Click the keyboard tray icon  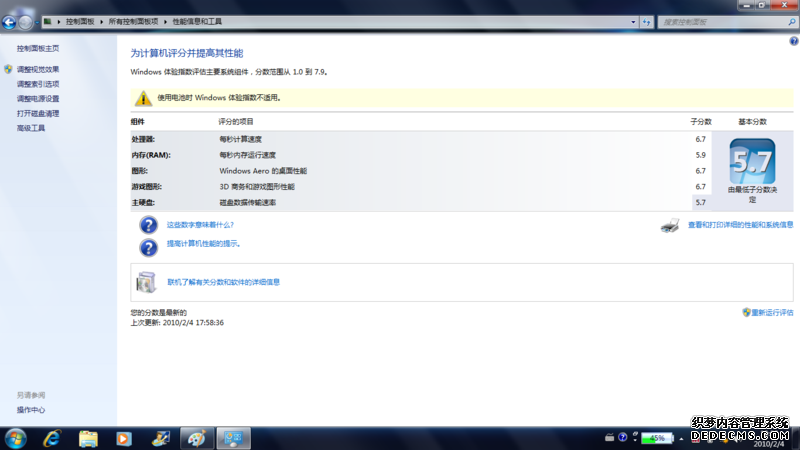point(609,437)
